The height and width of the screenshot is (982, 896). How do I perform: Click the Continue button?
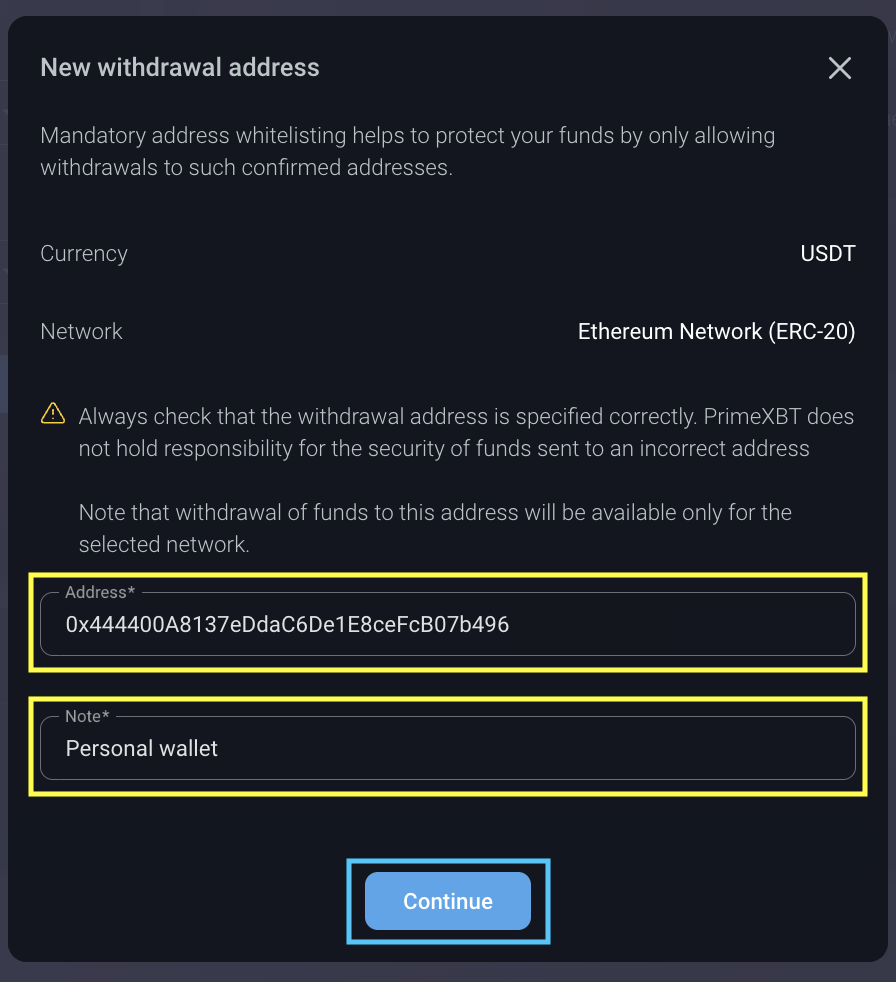click(x=448, y=901)
